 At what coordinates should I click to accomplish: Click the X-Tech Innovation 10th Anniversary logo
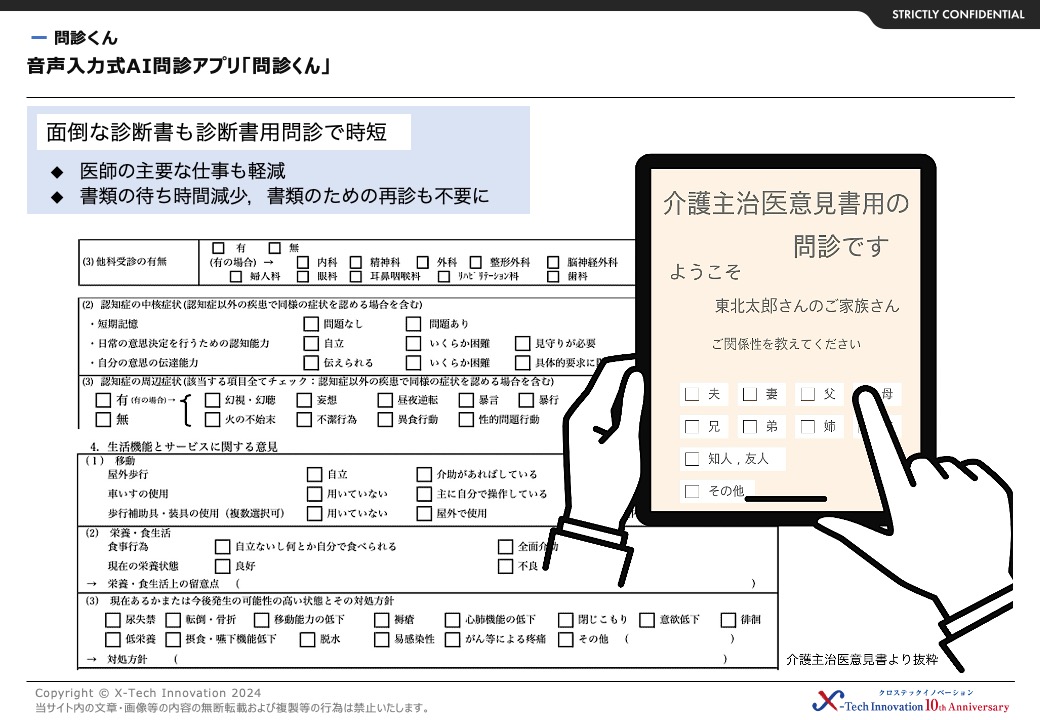tap(911, 701)
